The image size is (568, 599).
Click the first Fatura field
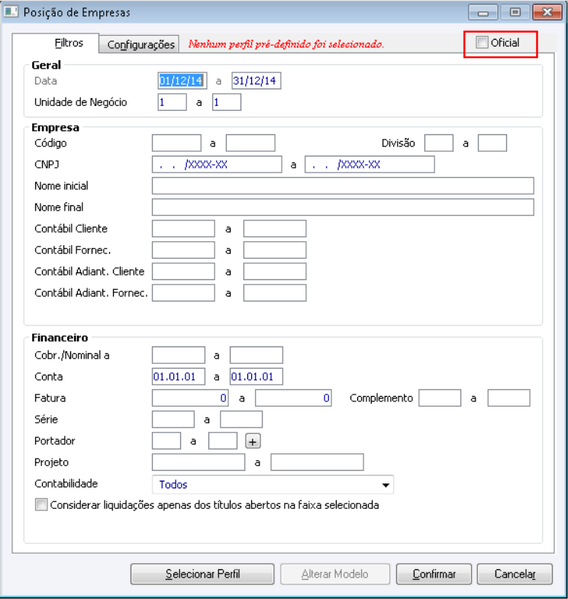point(190,398)
